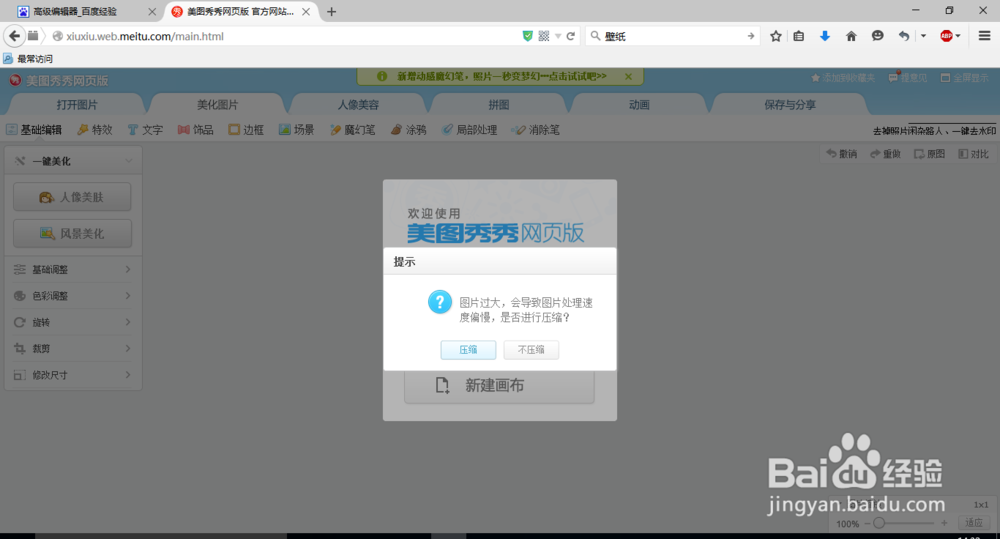
Task: Click the 去除照片闲杂路人 watermark tip link
Action: [x=934, y=130]
